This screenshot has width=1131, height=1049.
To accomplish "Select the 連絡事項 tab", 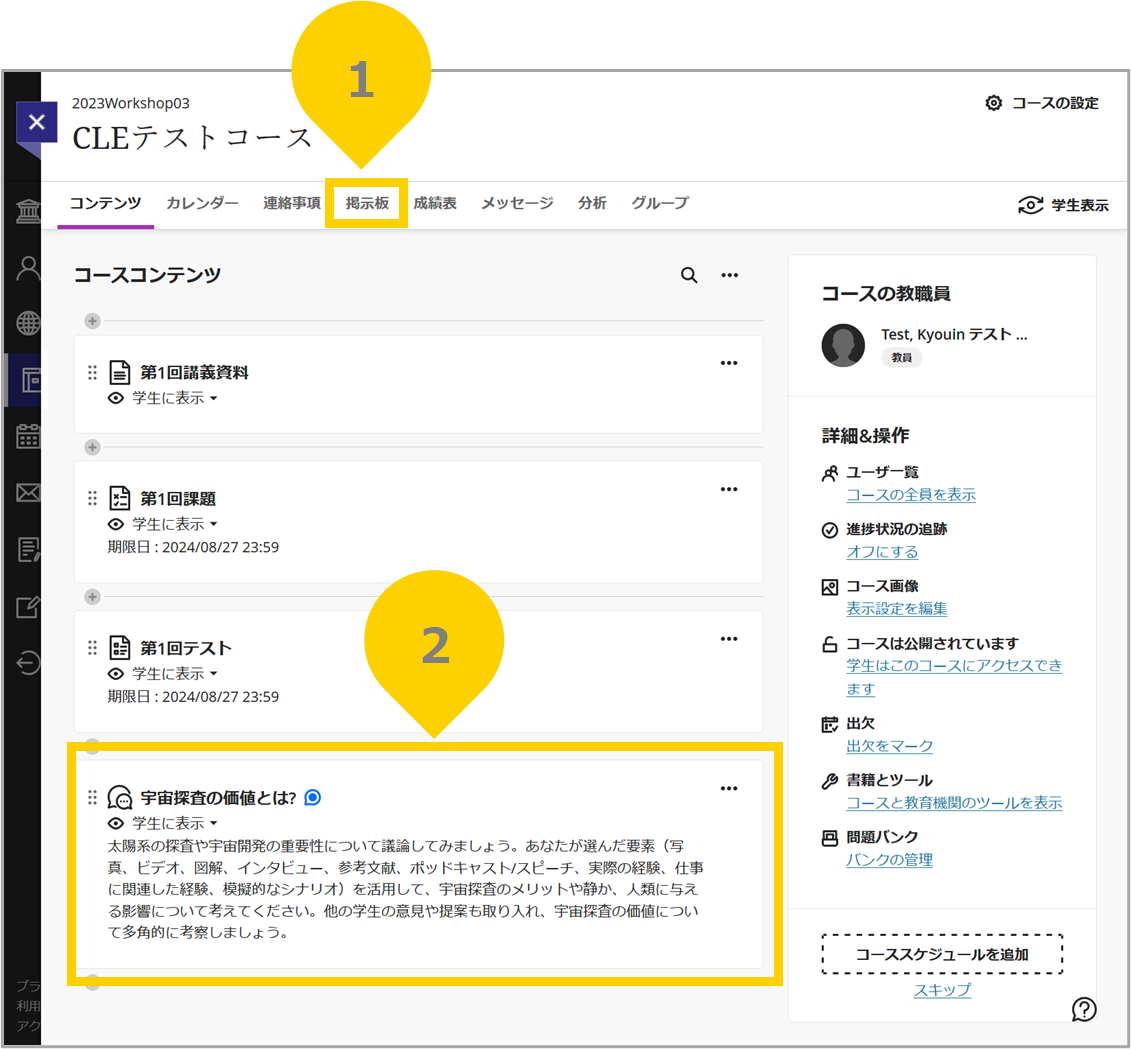I will point(292,203).
